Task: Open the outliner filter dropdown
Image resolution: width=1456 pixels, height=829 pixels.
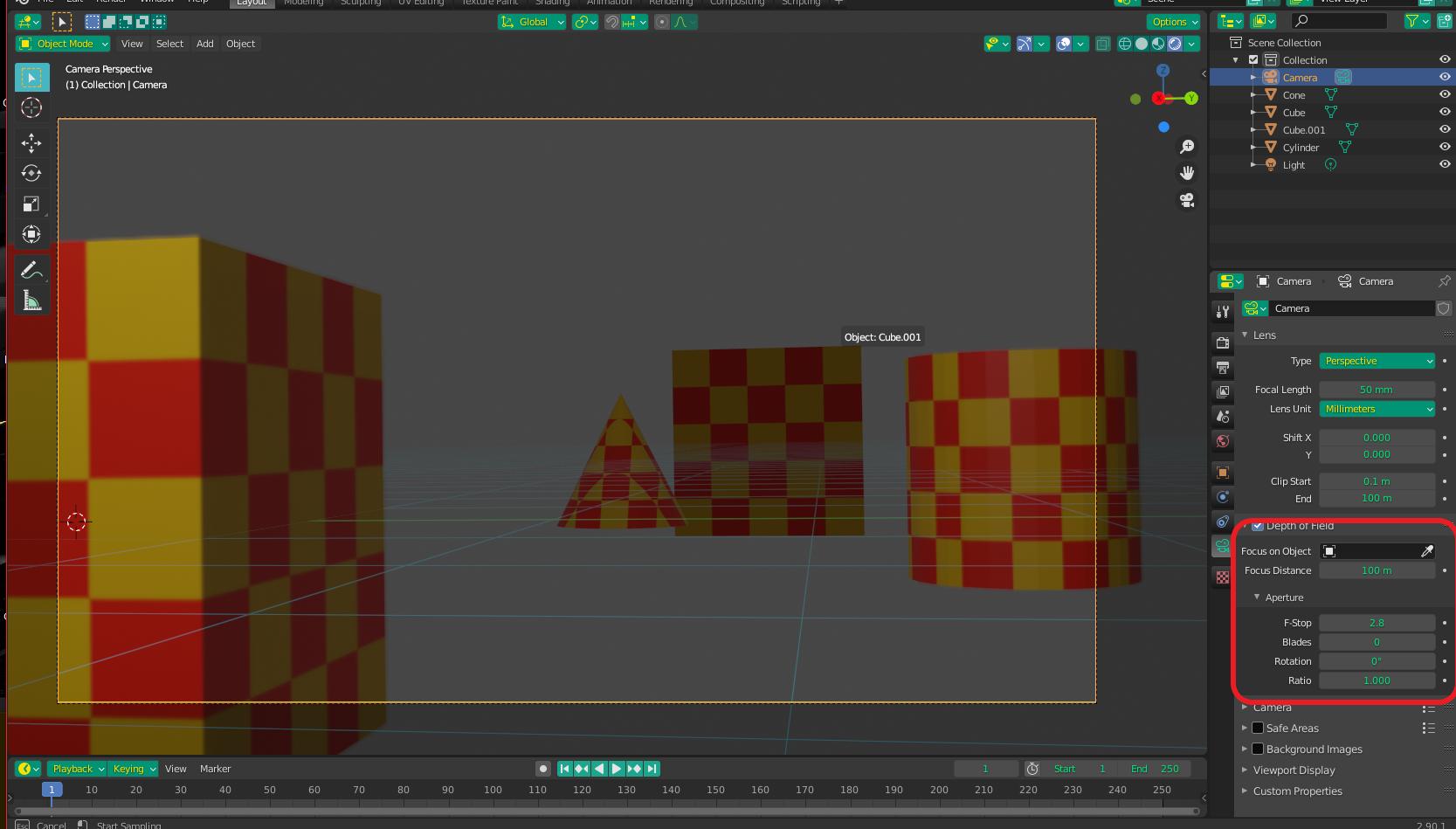Action: click(1417, 21)
